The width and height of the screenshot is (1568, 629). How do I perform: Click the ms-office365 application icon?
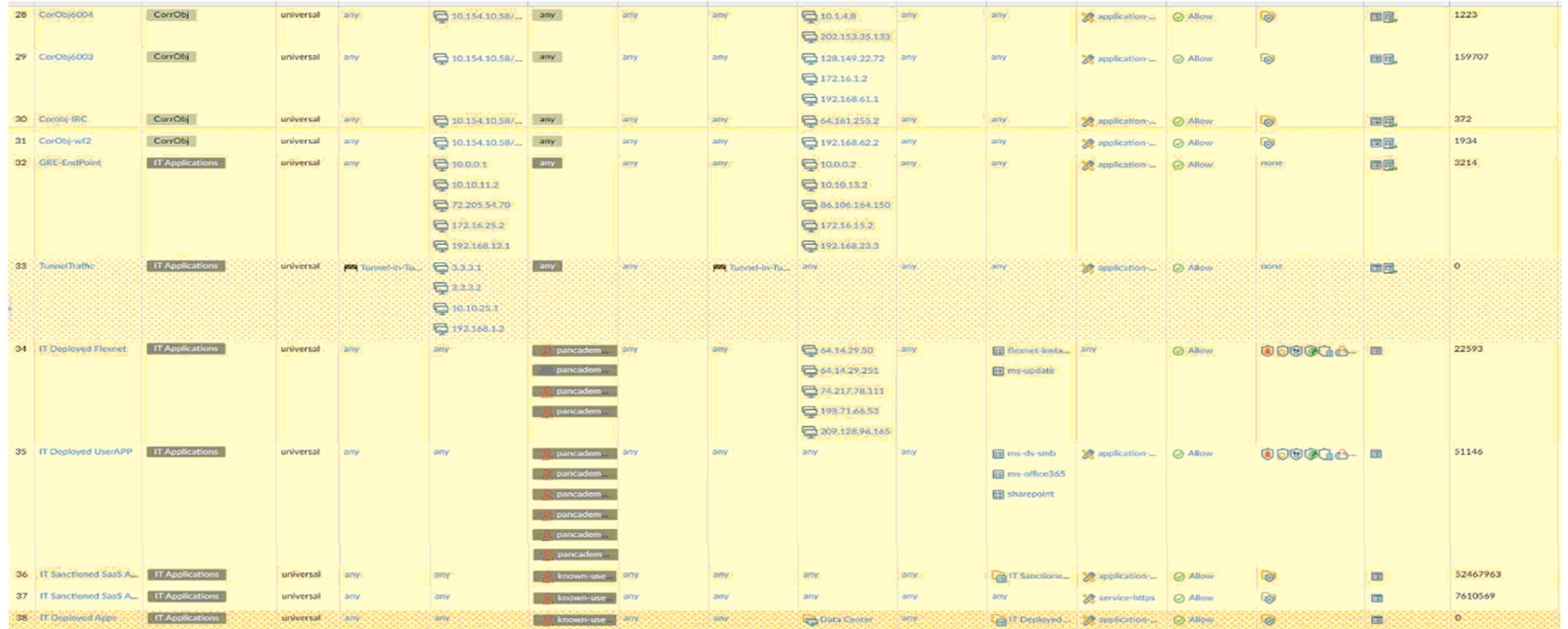[998, 474]
